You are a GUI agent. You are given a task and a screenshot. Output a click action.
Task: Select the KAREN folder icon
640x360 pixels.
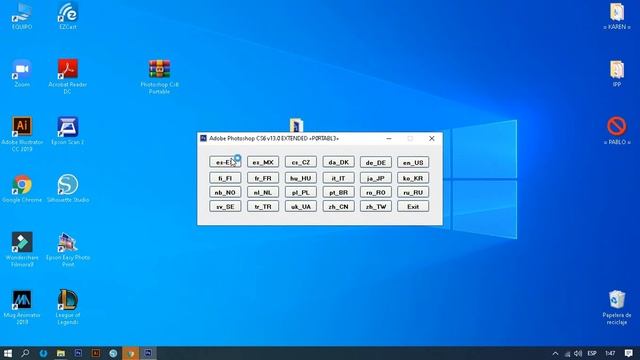tap(617, 16)
